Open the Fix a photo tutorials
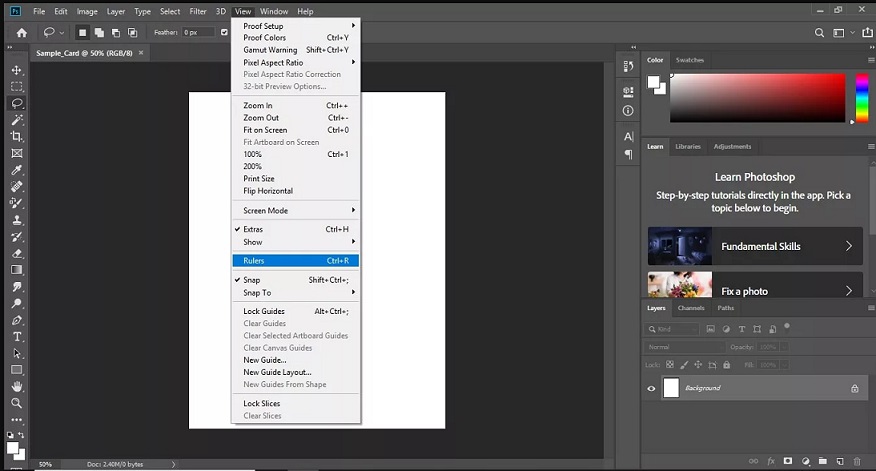 [x=755, y=286]
